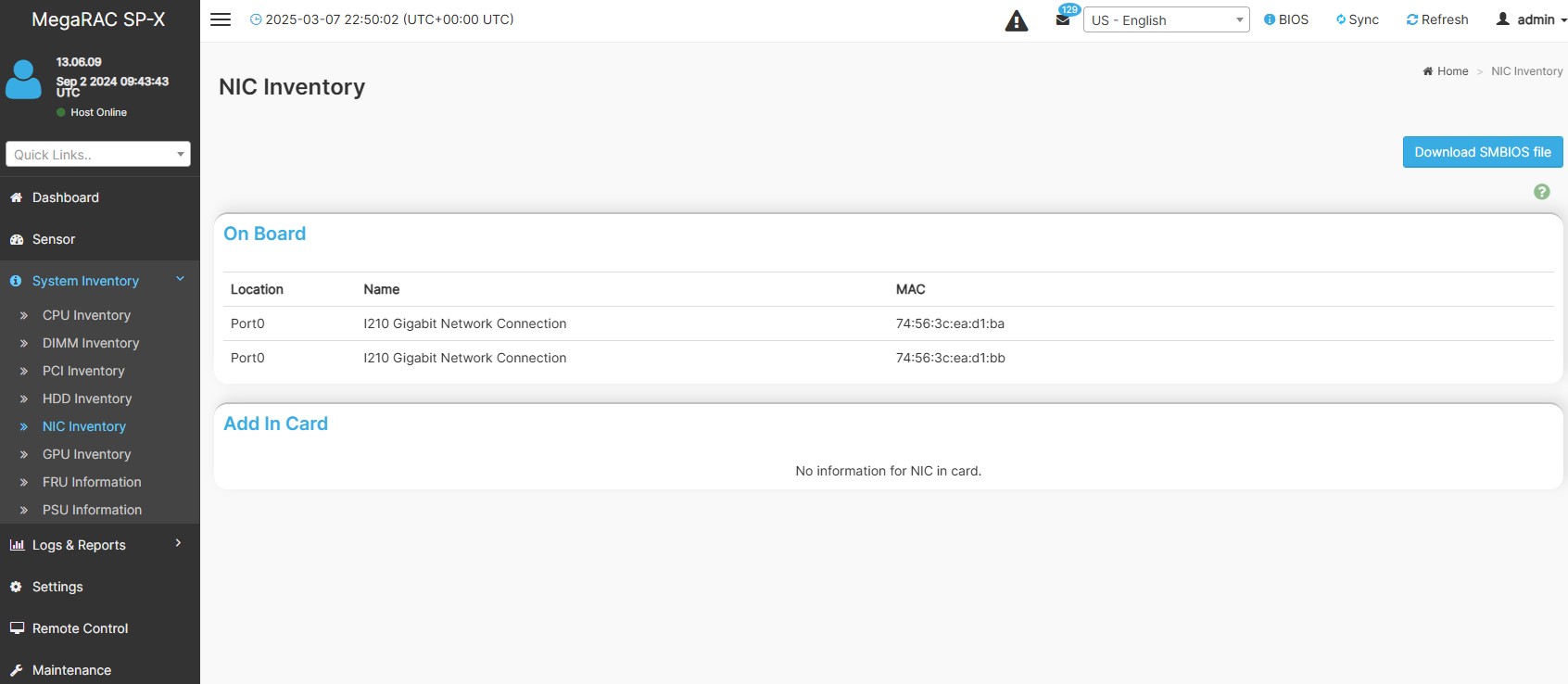Click the admin username label
Screen dimensions: 1568x684
point(1536,19)
